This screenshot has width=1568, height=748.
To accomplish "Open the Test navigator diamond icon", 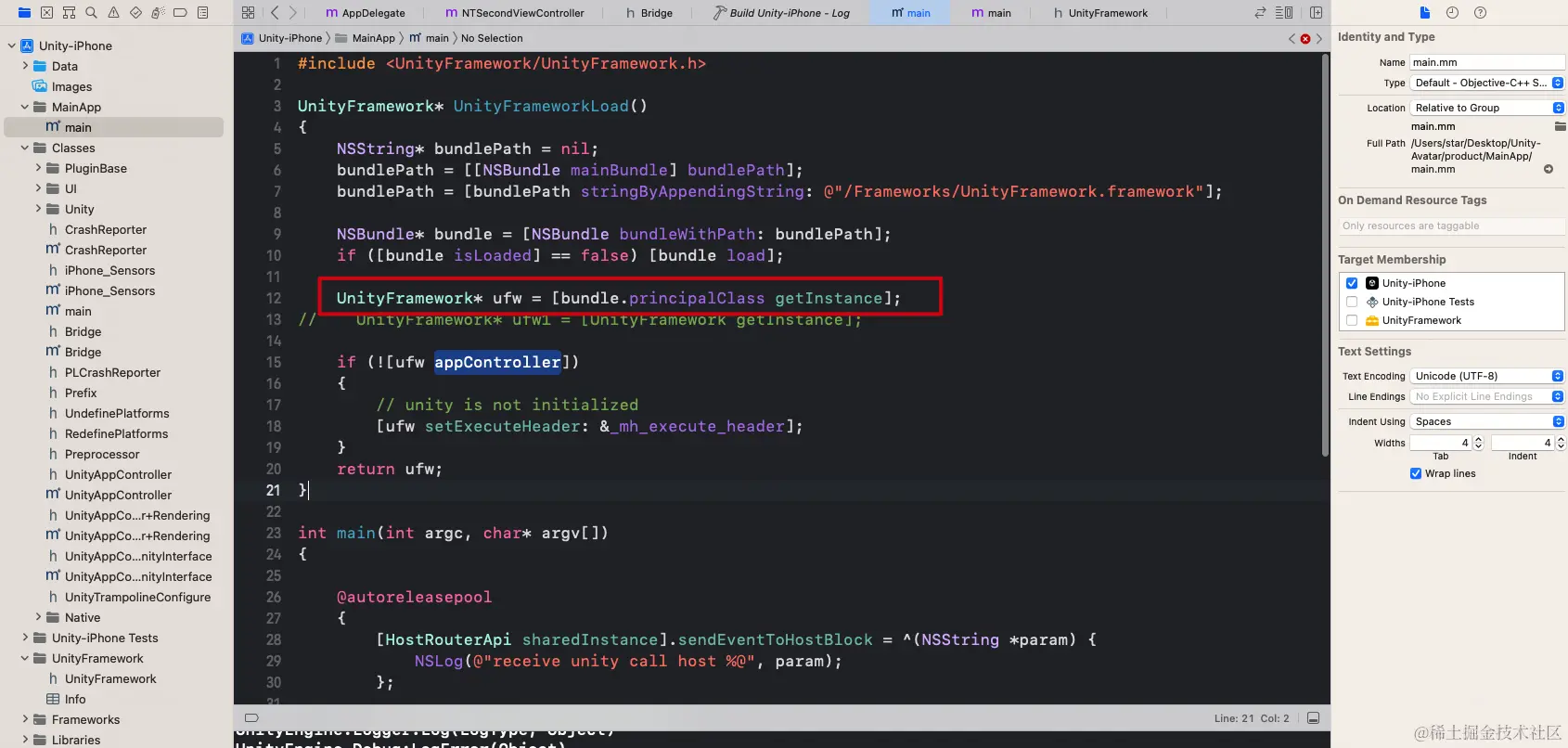I will coord(135,13).
